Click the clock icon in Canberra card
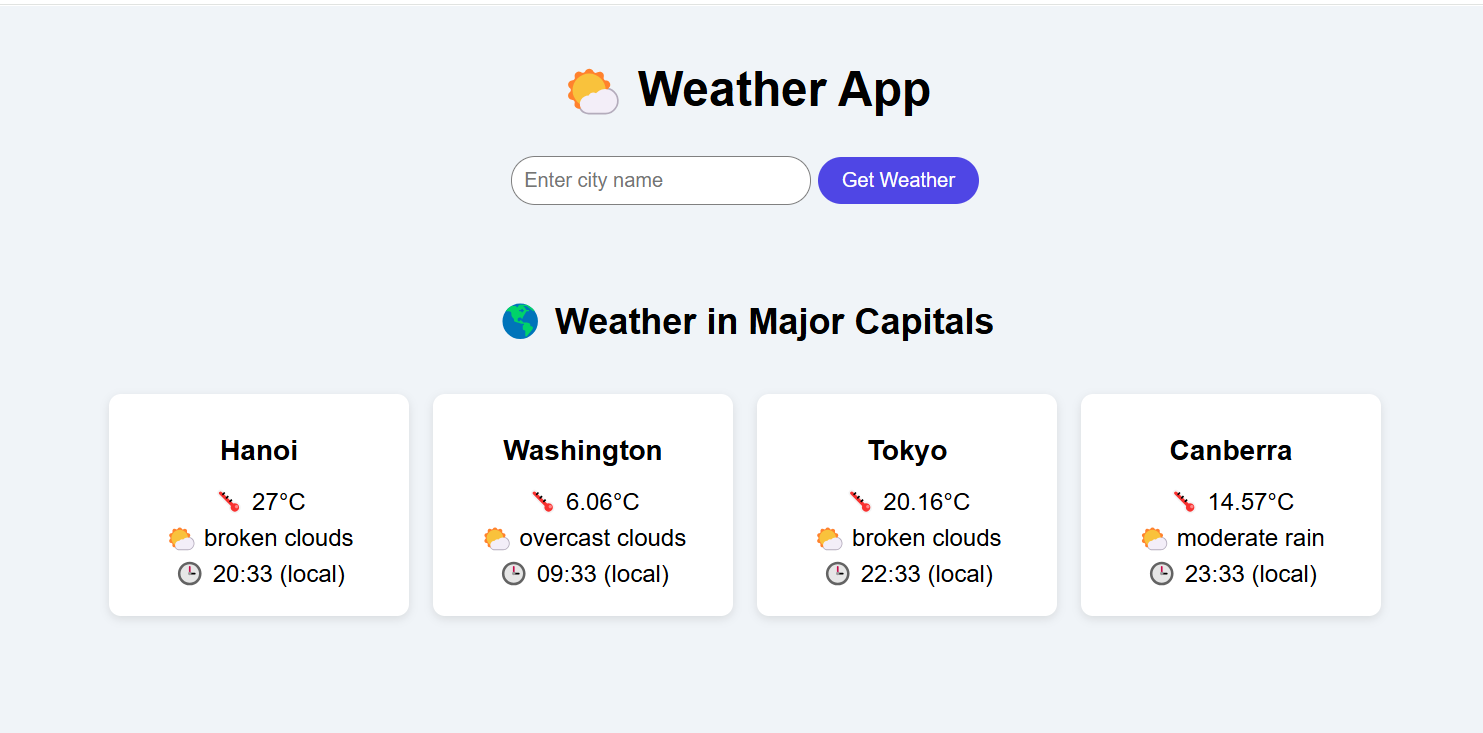 1162,574
